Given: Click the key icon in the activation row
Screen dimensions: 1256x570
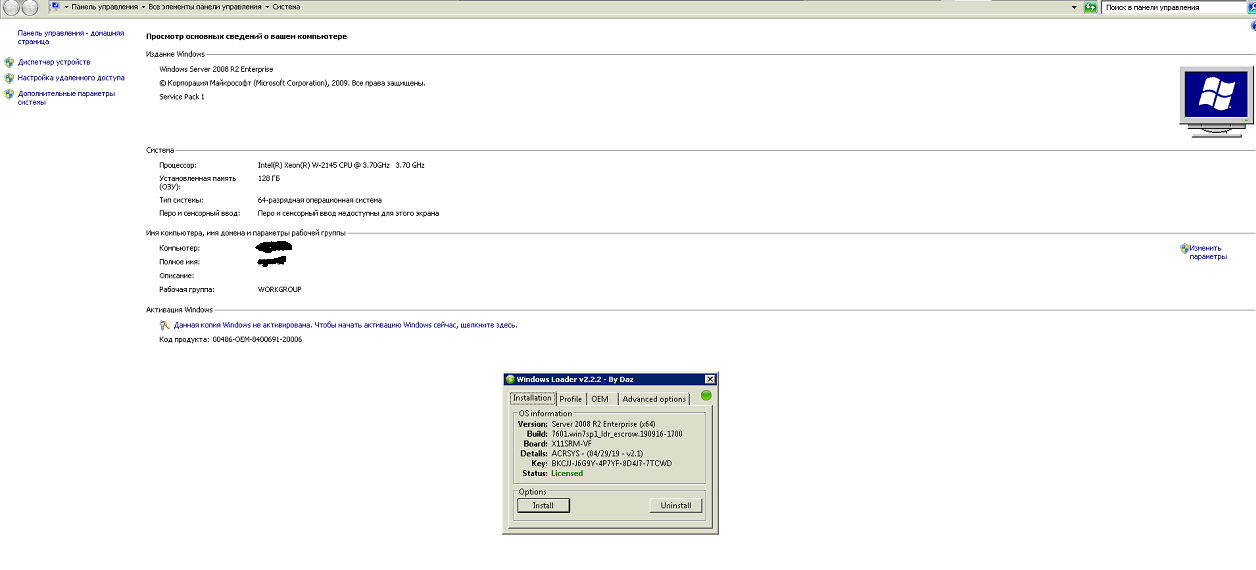Looking at the screenshot, I should point(166,325).
